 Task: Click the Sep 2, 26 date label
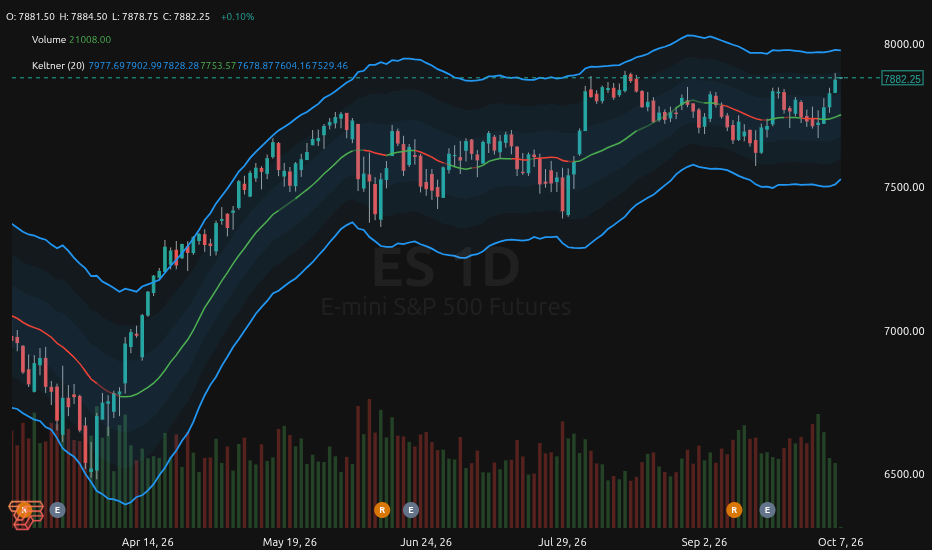(704, 542)
